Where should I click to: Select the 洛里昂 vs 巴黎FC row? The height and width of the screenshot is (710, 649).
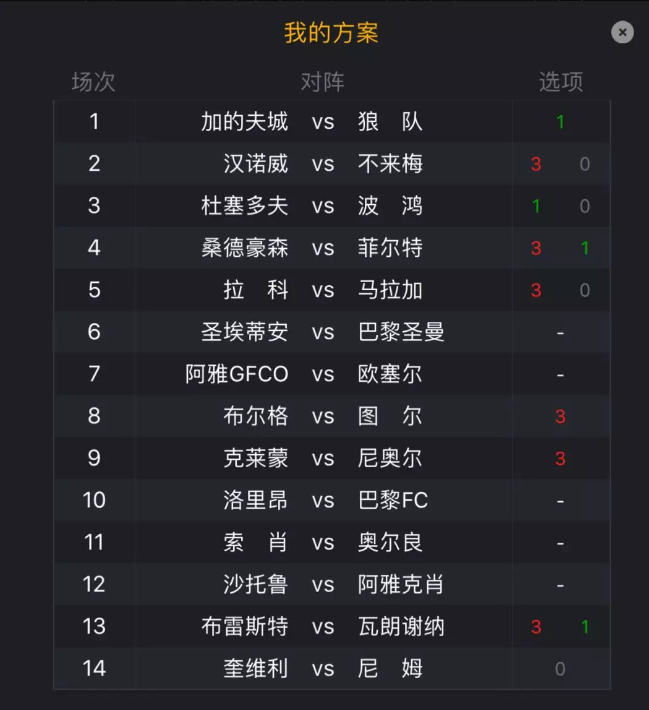coord(332,500)
